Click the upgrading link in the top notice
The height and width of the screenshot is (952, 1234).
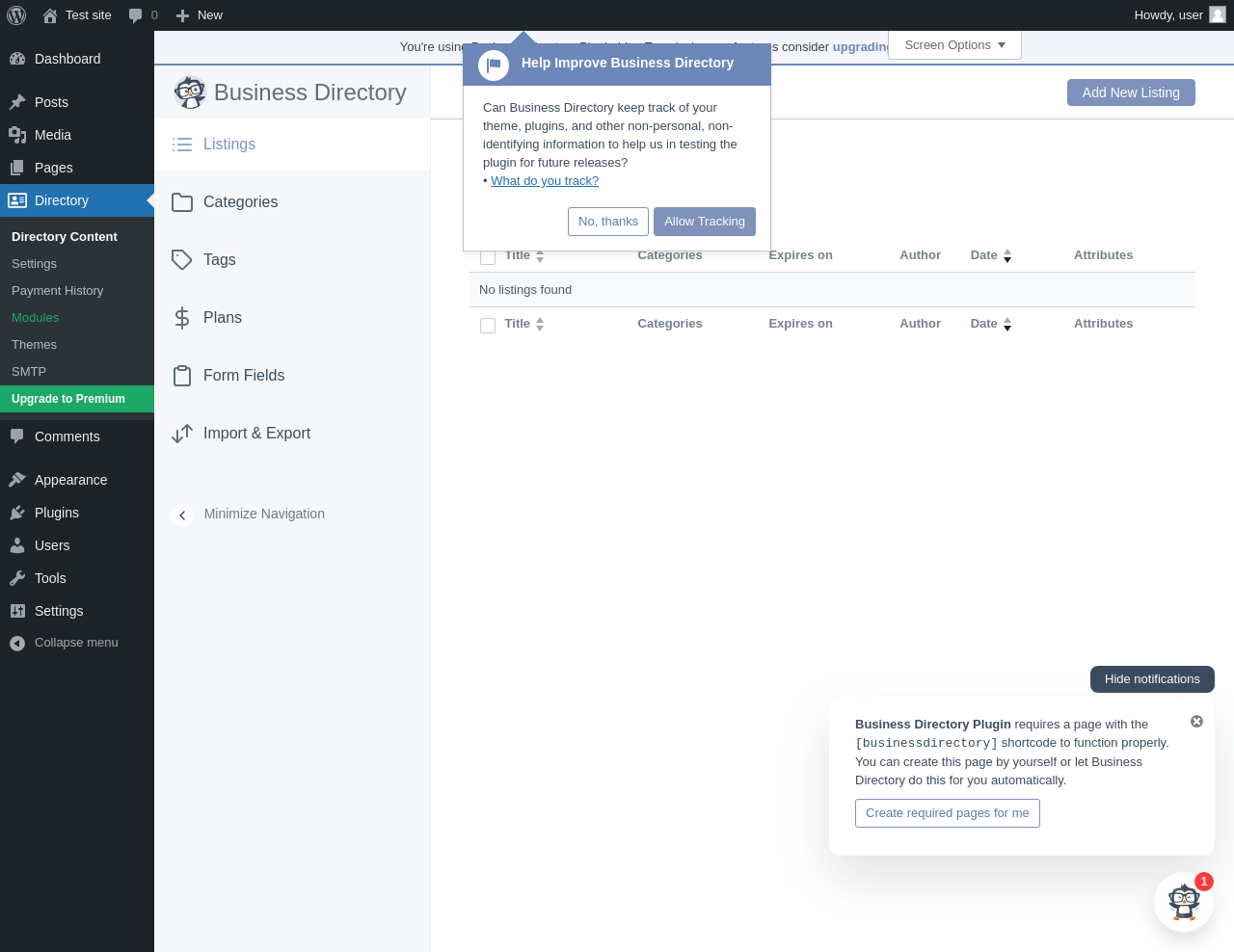point(861,47)
